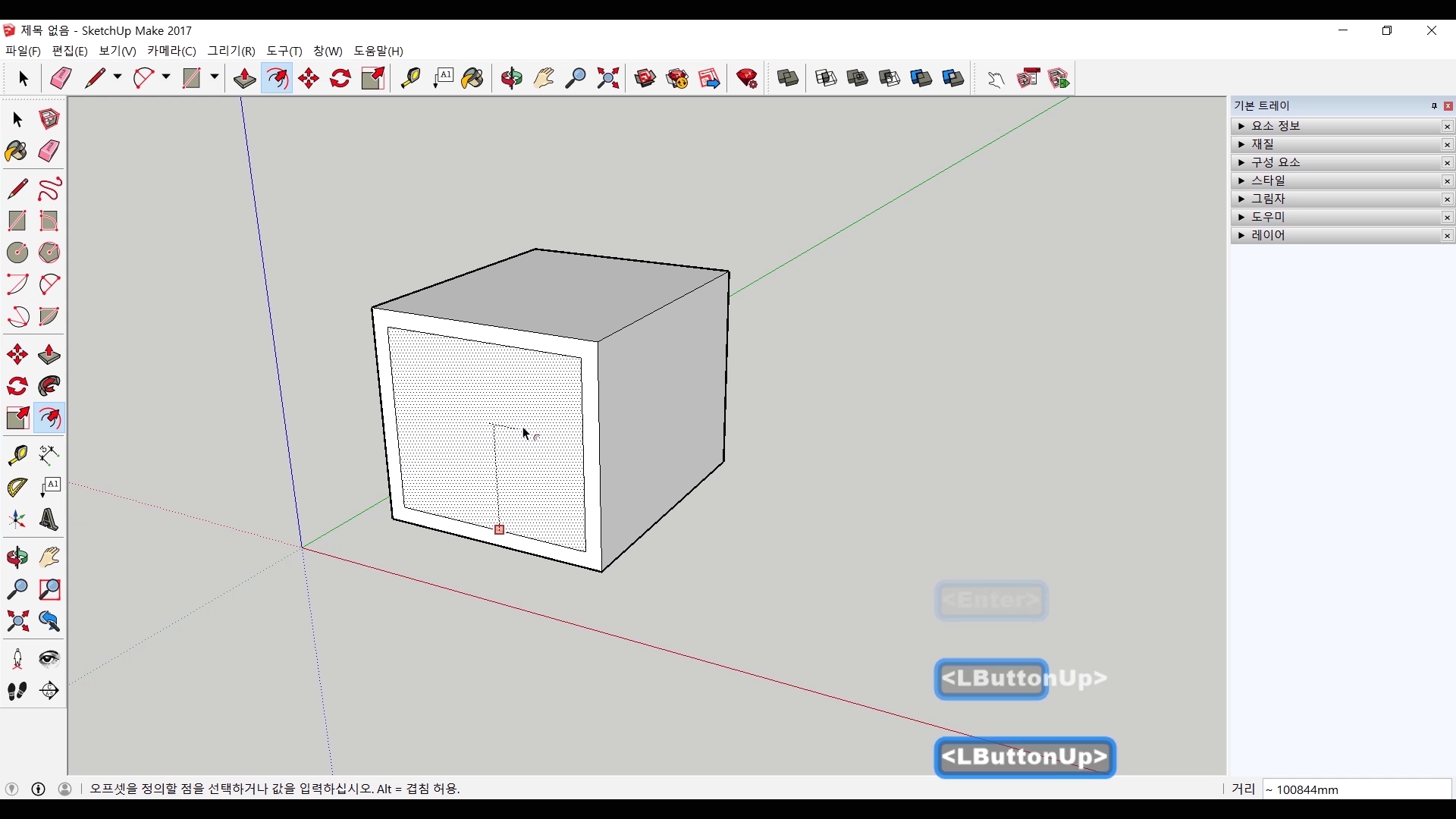Activate the Orbit tool in left toolbar
1456x819 pixels.
coord(17,558)
